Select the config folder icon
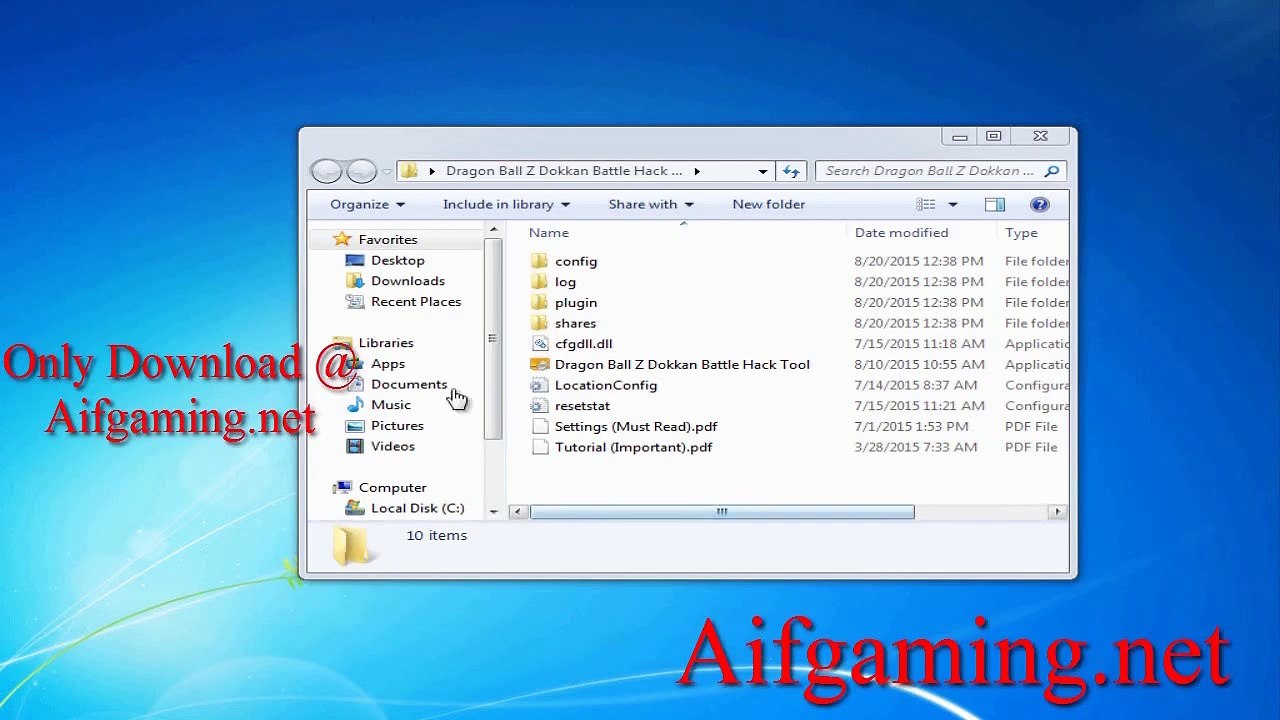The image size is (1280, 720). tap(540, 261)
